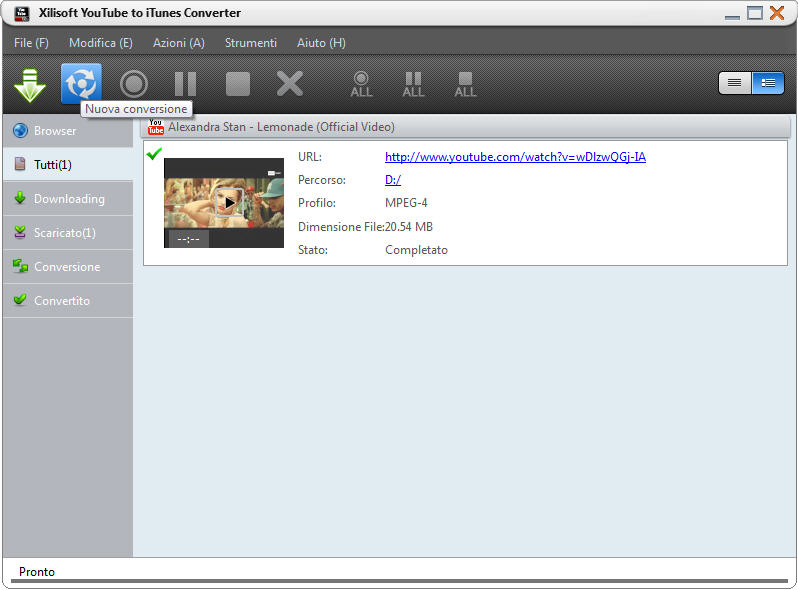Show the Downloading sidebar list
The image size is (798, 590).
click(68, 199)
